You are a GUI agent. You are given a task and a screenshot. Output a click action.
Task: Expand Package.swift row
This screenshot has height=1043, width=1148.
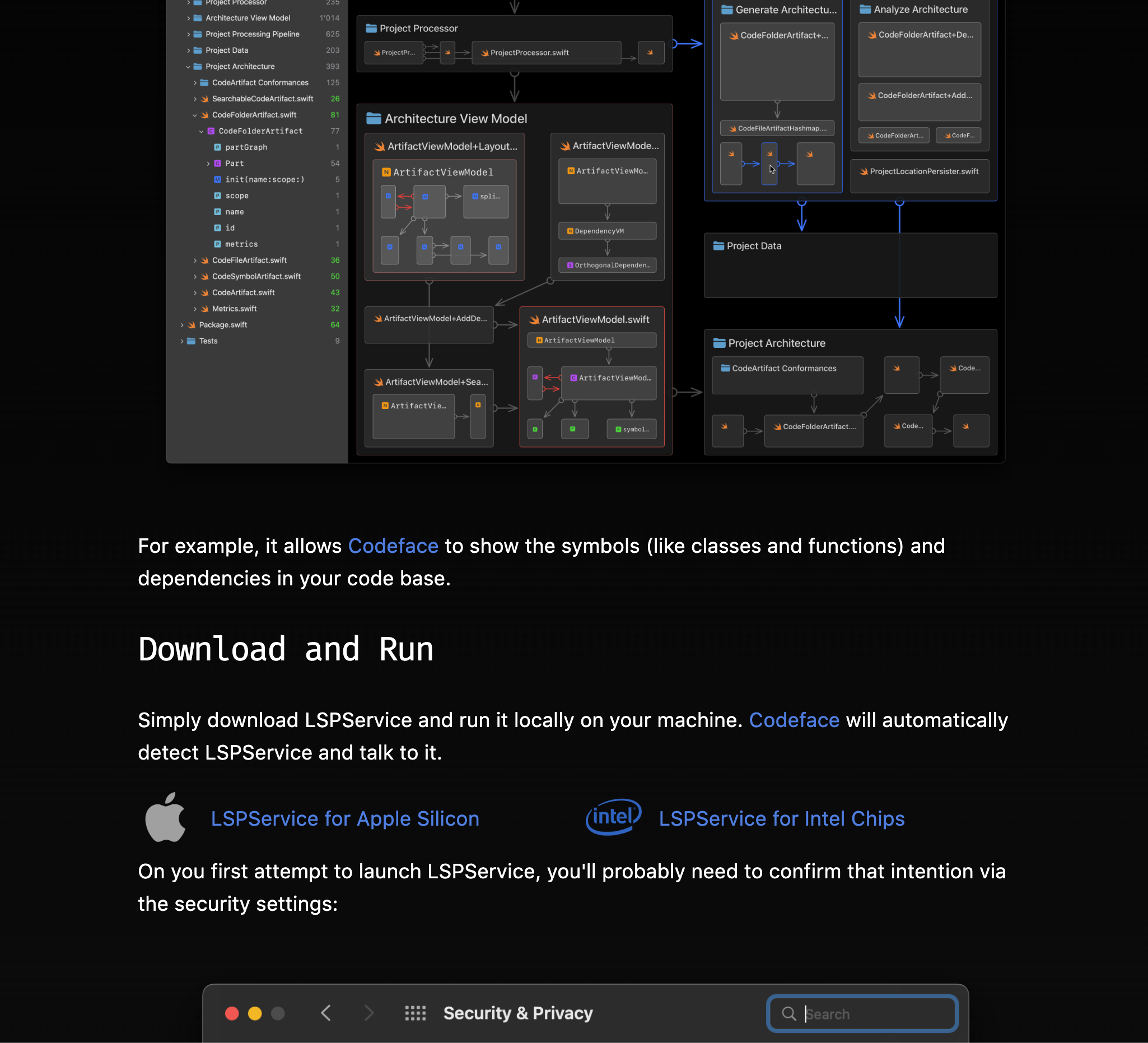click(181, 325)
